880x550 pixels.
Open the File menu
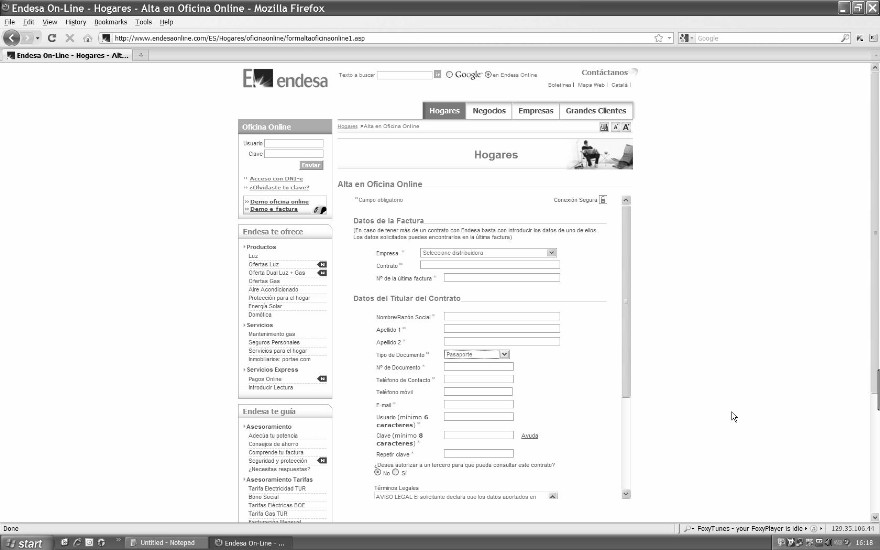point(10,22)
